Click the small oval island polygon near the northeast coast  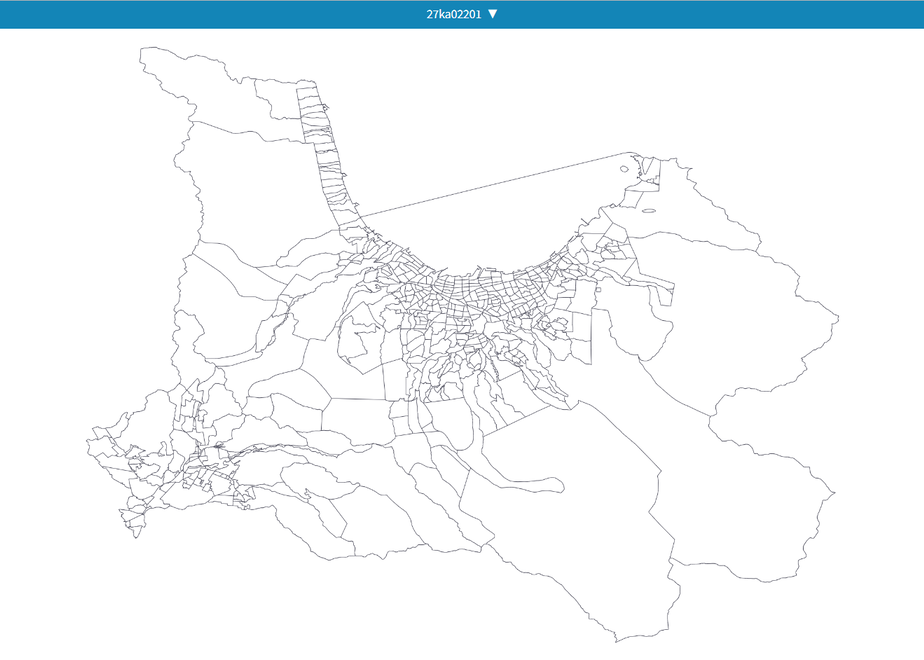(625, 169)
